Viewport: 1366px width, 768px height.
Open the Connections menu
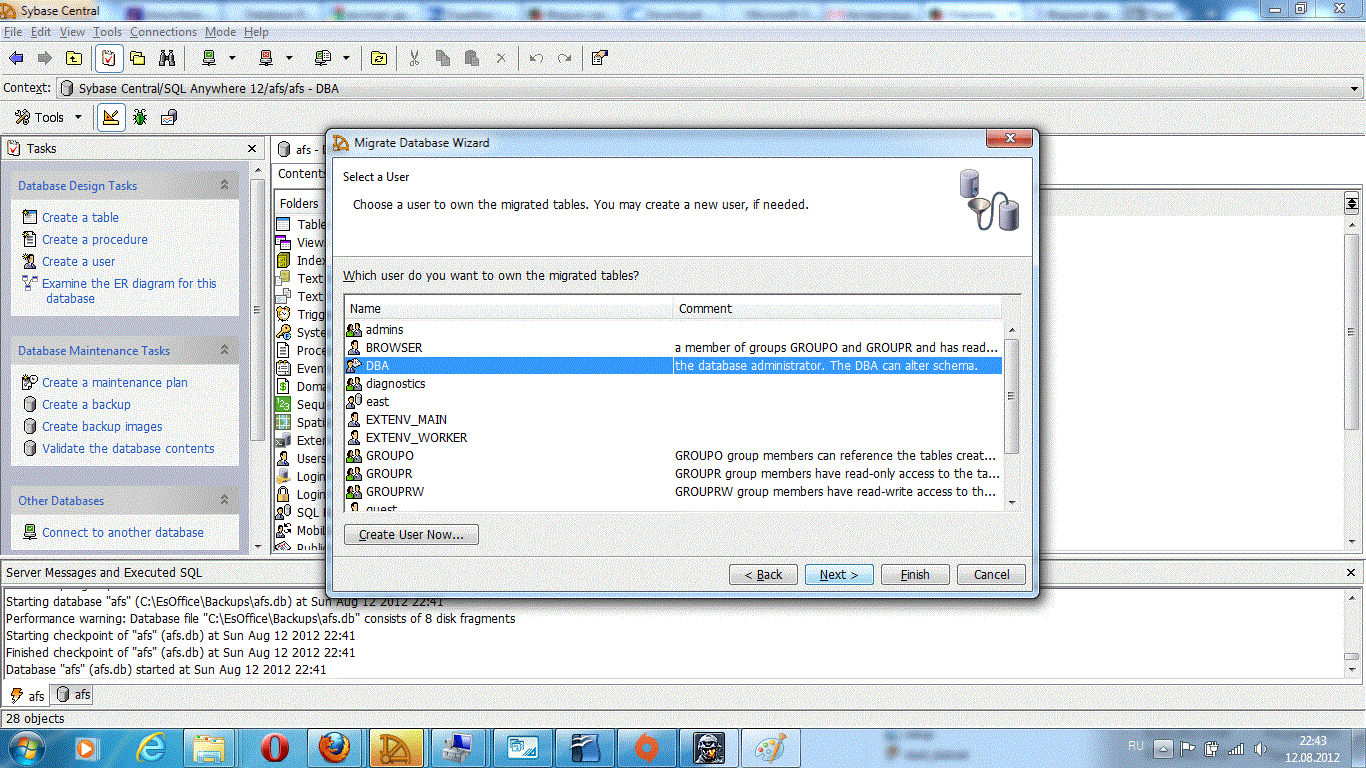pos(164,32)
